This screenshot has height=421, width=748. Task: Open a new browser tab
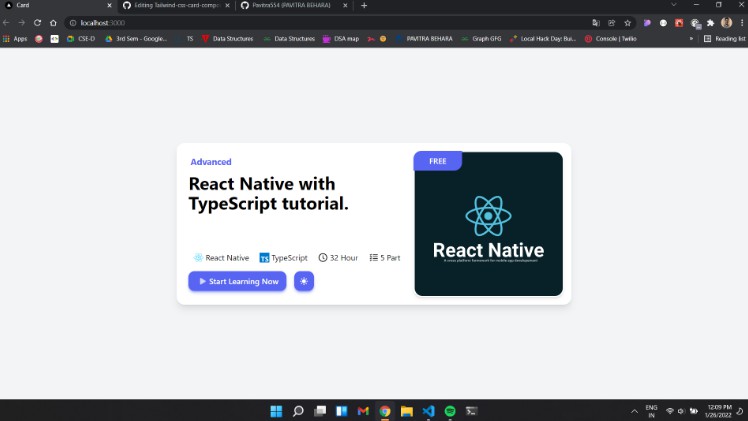point(364,5)
